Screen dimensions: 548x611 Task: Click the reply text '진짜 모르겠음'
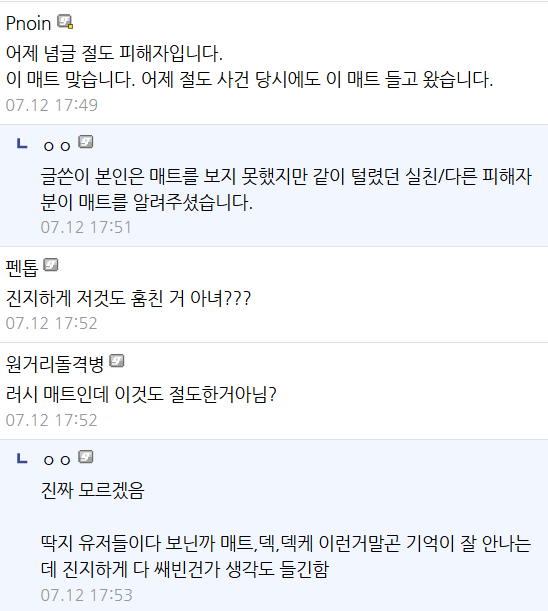[x=92, y=490]
